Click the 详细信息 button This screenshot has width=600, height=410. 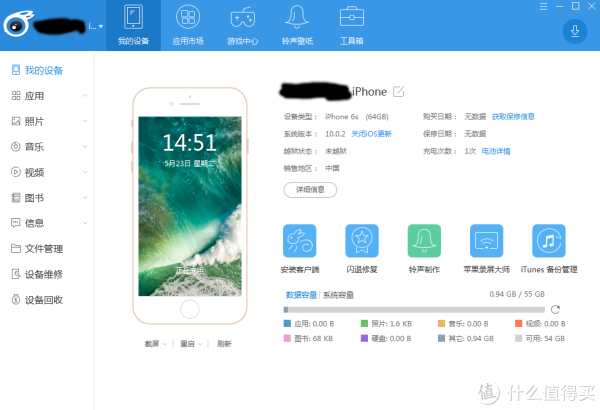tap(310, 190)
